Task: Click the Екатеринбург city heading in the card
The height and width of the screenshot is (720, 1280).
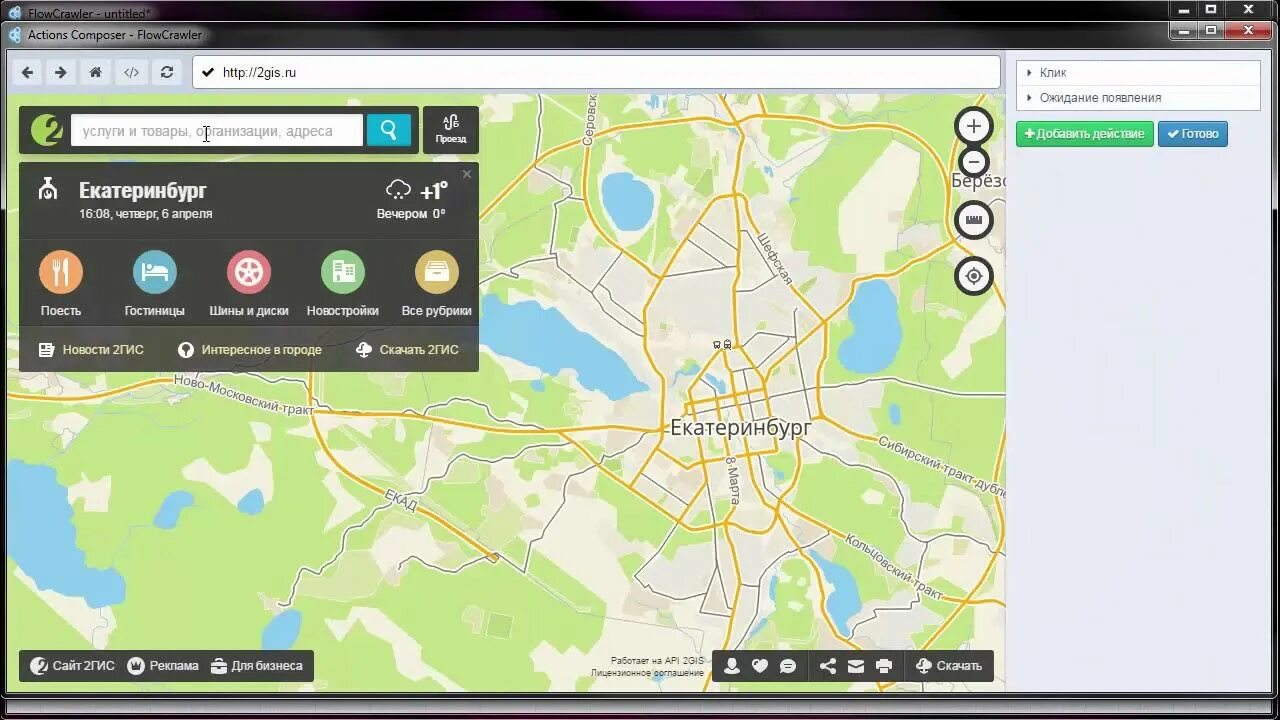Action: pyautogui.click(x=143, y=190)
